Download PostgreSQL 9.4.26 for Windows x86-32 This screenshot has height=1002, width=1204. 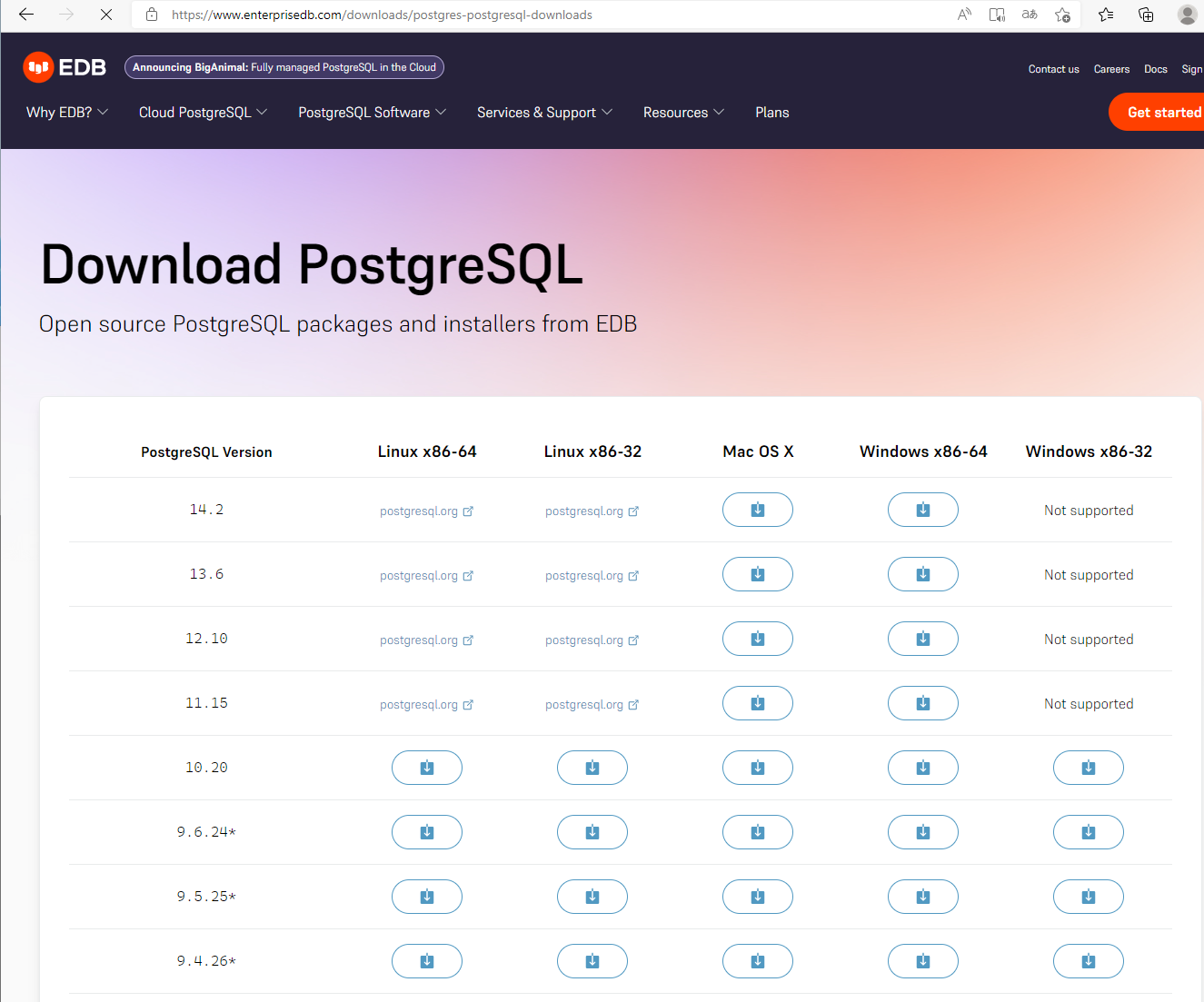pyautogui.click(x=1089, y=961)
